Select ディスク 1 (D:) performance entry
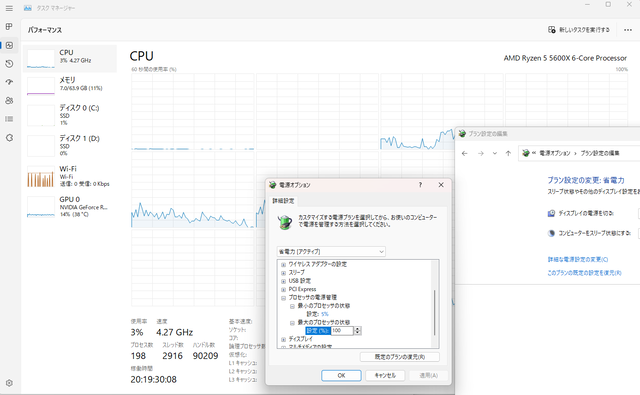 [x=70, y=146]
